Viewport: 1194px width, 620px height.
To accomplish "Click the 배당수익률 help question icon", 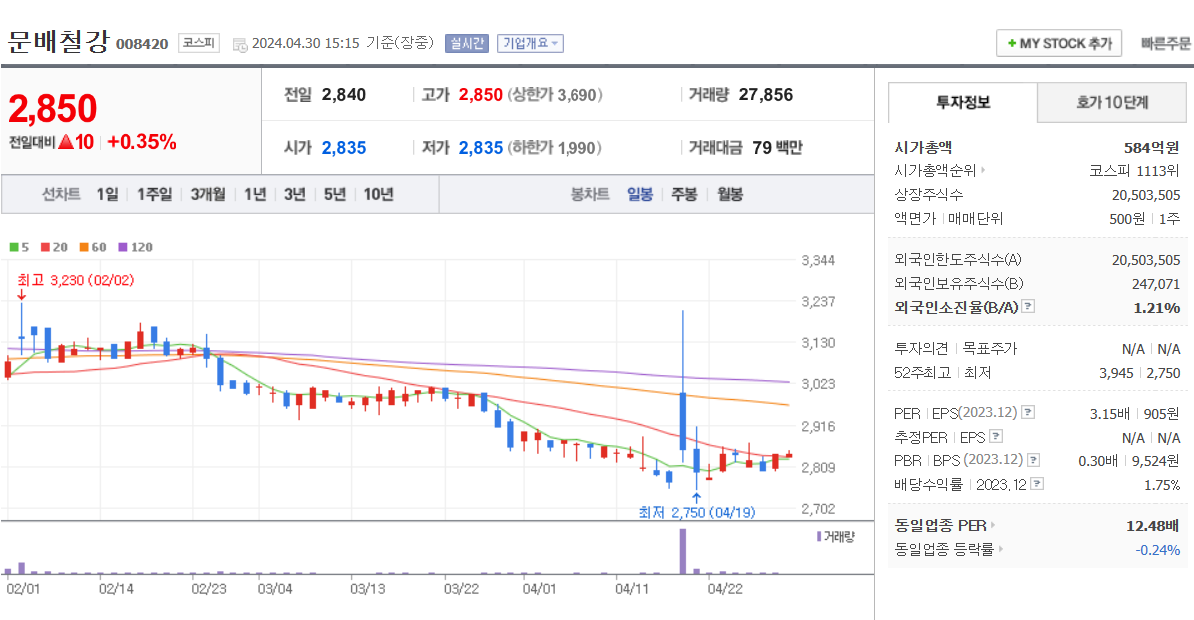I will (1036, 484).
